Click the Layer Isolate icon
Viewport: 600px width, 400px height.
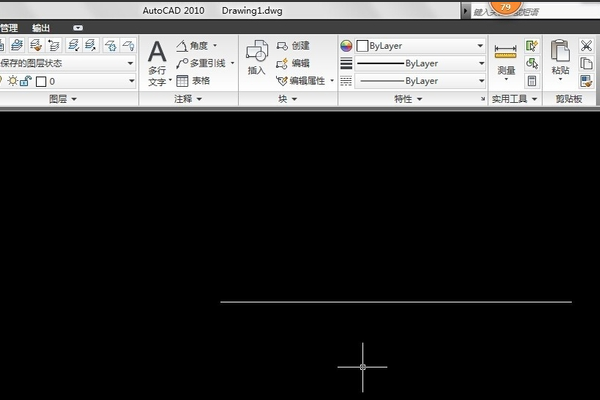click(x=73, y=46)
